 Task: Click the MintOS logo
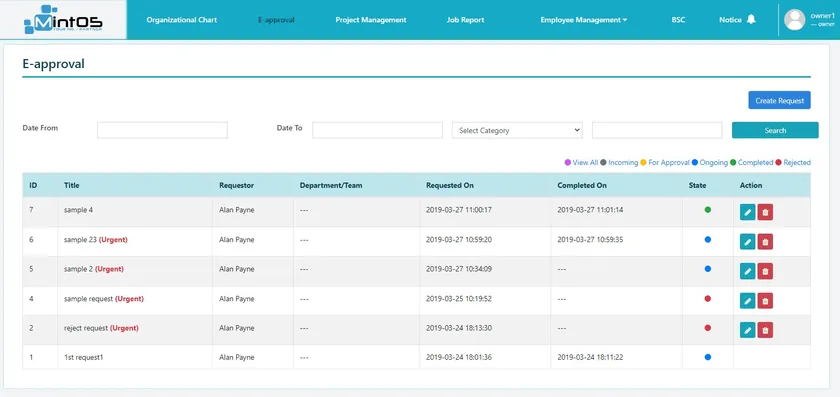coord(63,20)
